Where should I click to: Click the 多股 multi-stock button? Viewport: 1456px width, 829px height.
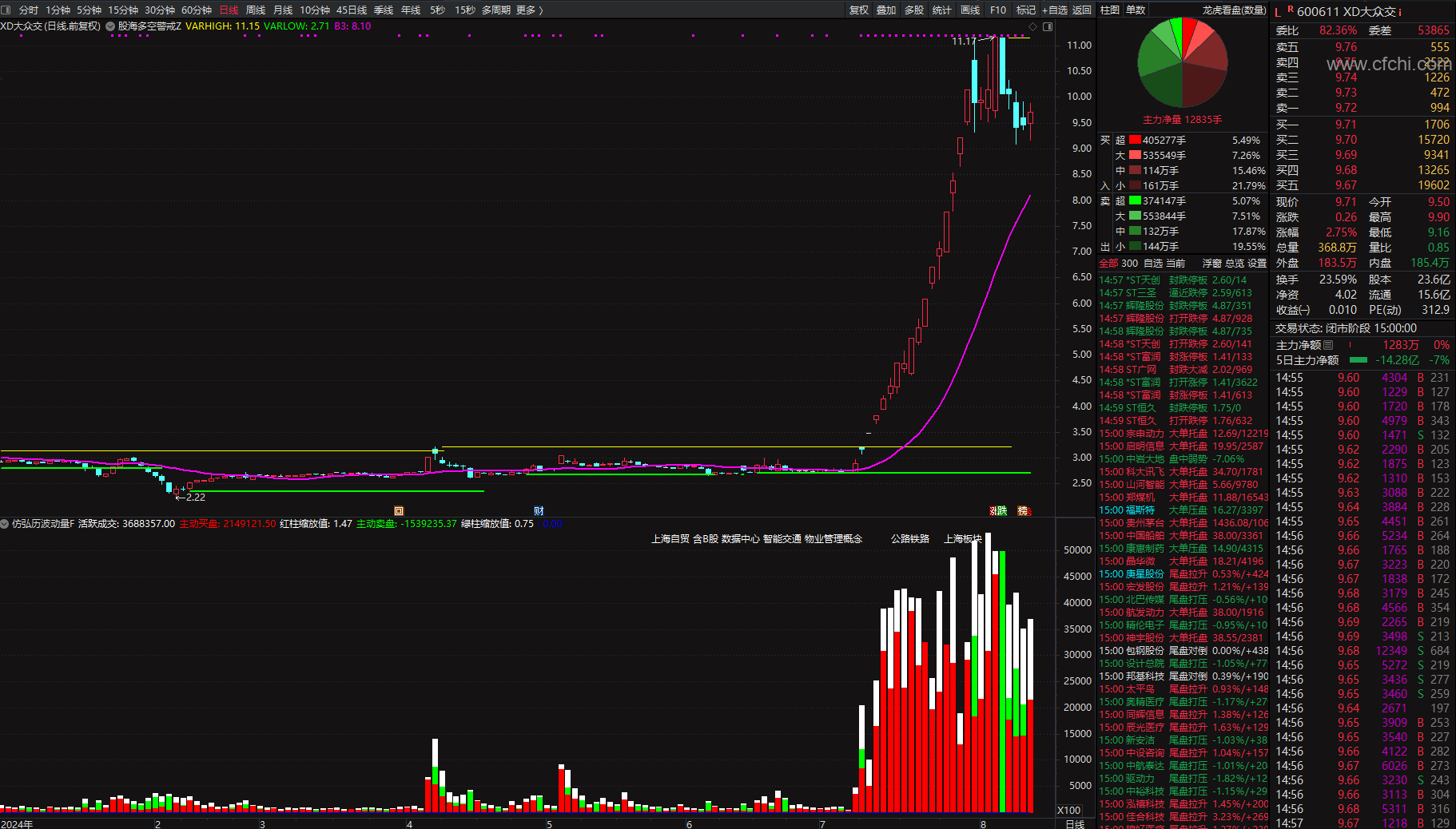(x=914, y=10)
